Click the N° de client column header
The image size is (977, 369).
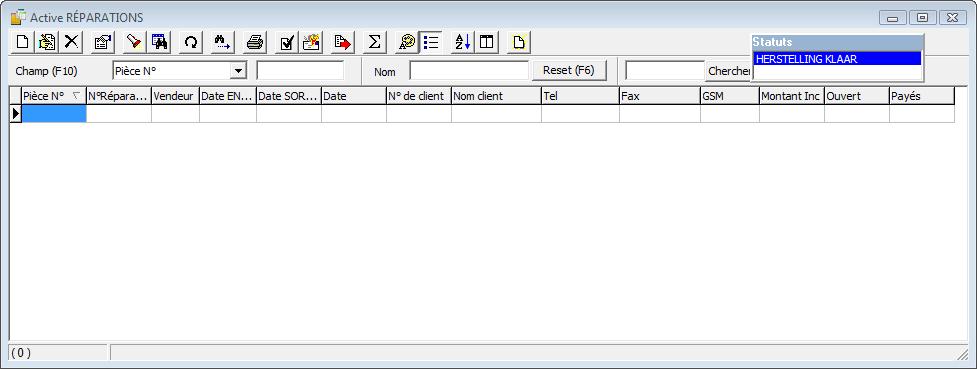[x=418, y=96]
